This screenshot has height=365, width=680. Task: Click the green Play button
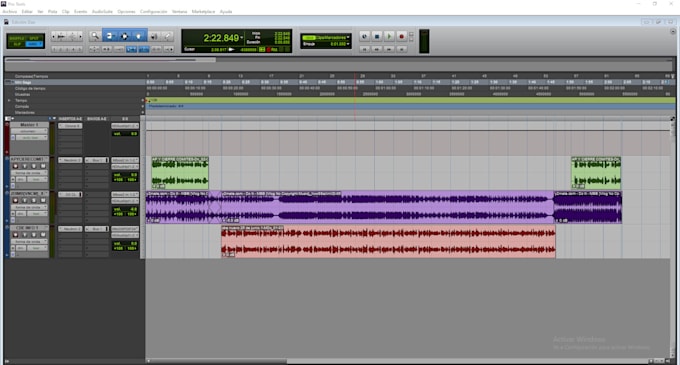tap(389, 37)
